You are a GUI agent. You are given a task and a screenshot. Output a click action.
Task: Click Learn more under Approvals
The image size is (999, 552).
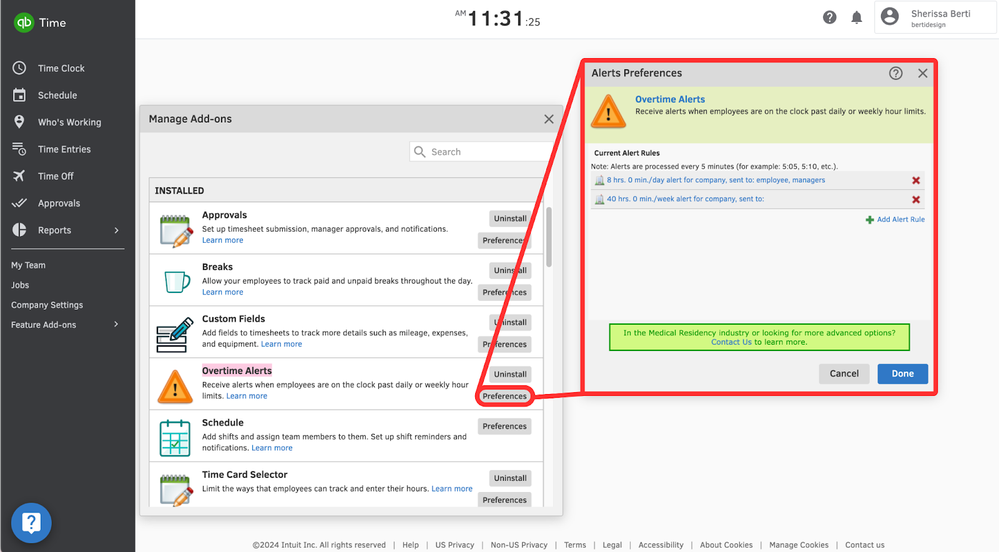[x=222, y=240]
